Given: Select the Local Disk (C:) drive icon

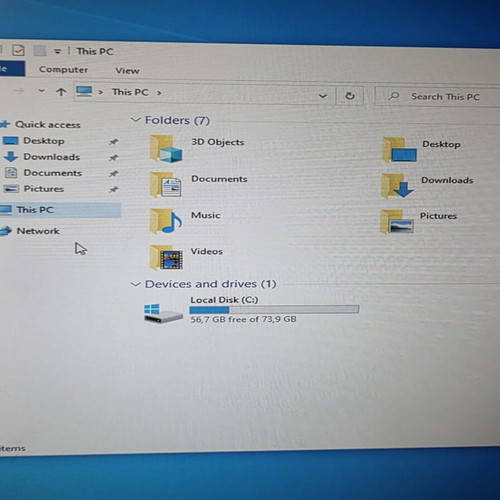Looking at the screenshot, I should point(163,313).
